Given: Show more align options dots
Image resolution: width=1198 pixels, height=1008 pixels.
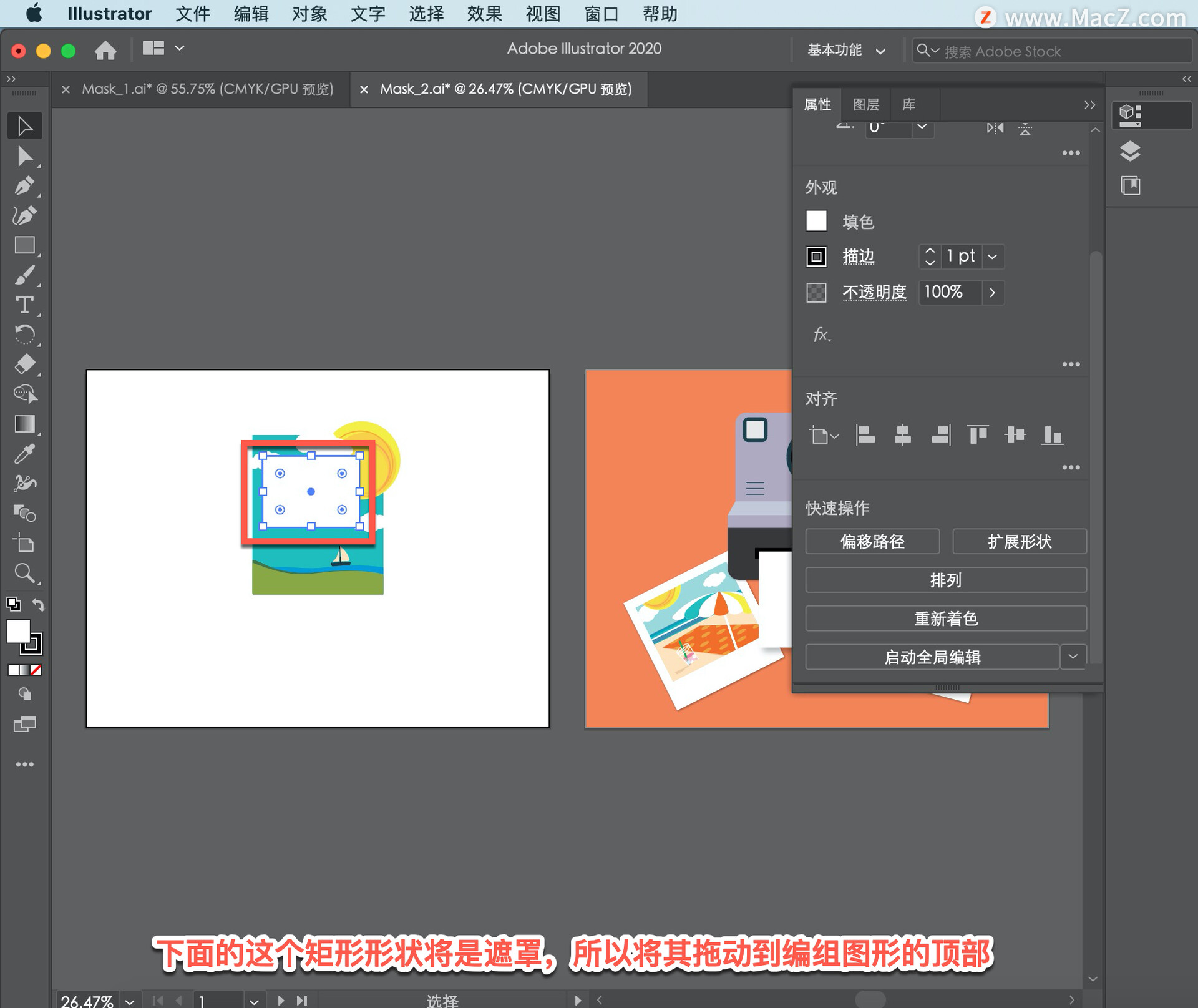Looking at the screenshot, I should point(1071,467).
